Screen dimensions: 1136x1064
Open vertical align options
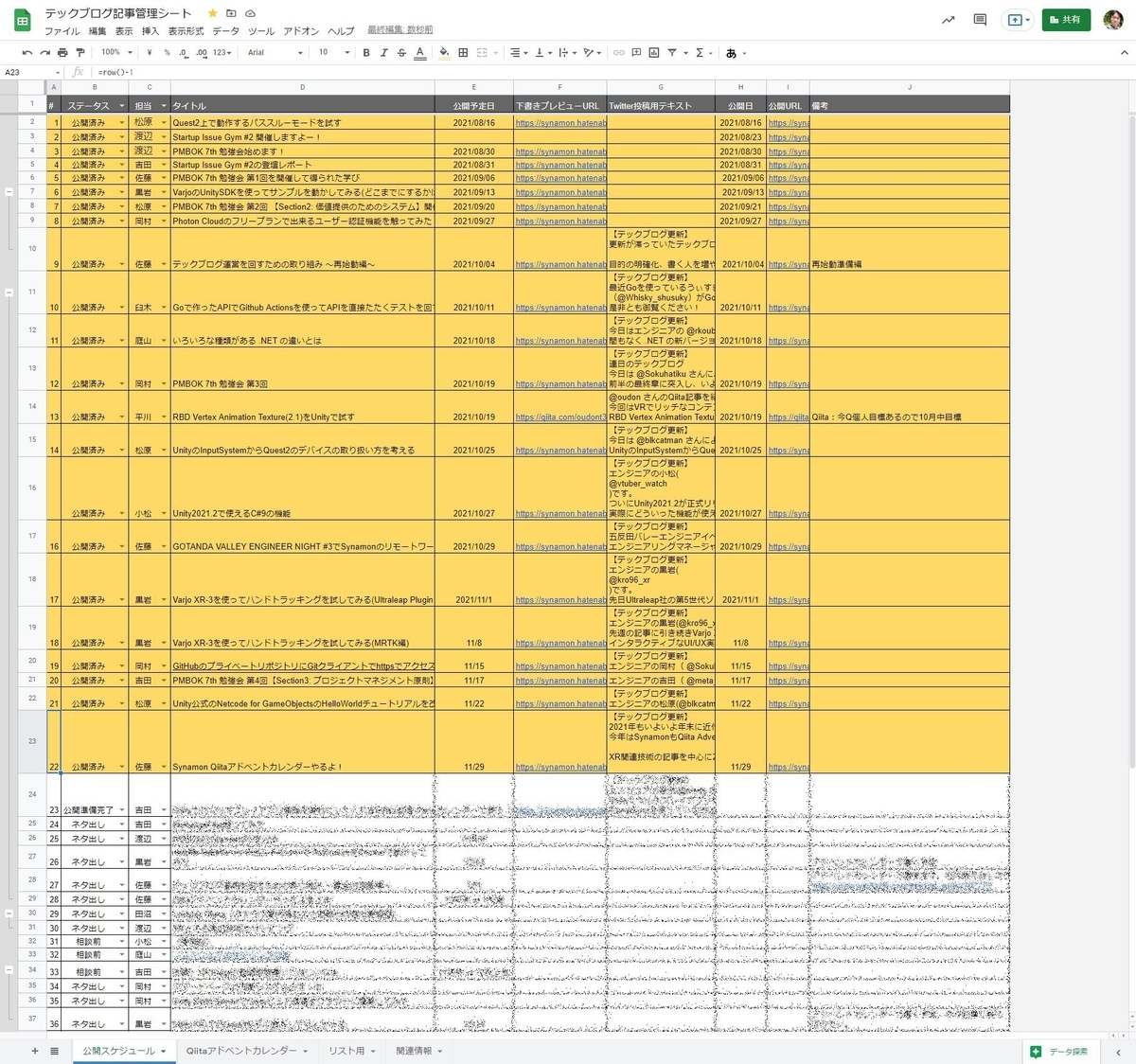click(542, 53)
